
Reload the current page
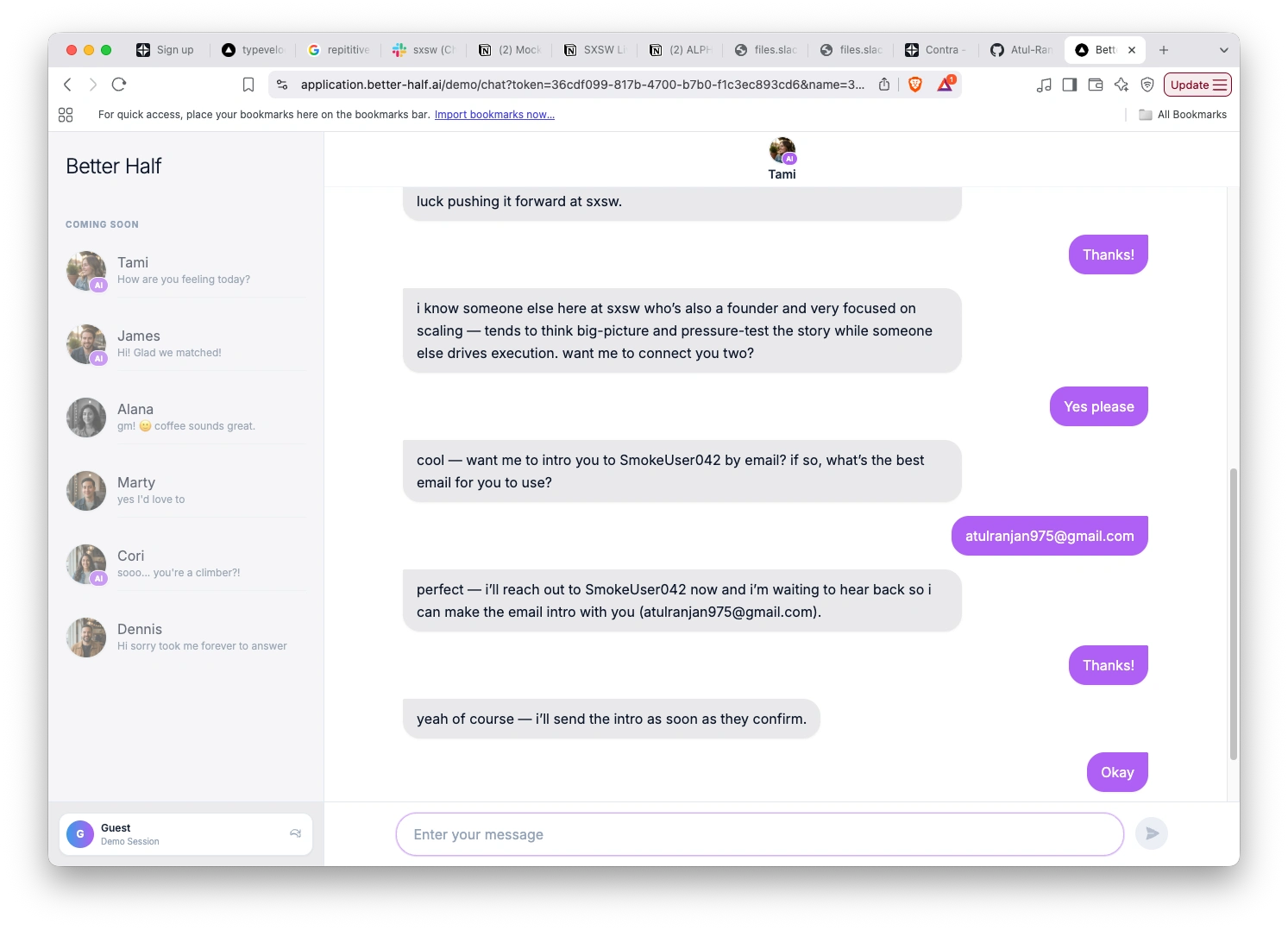click(x=119, y=85)
